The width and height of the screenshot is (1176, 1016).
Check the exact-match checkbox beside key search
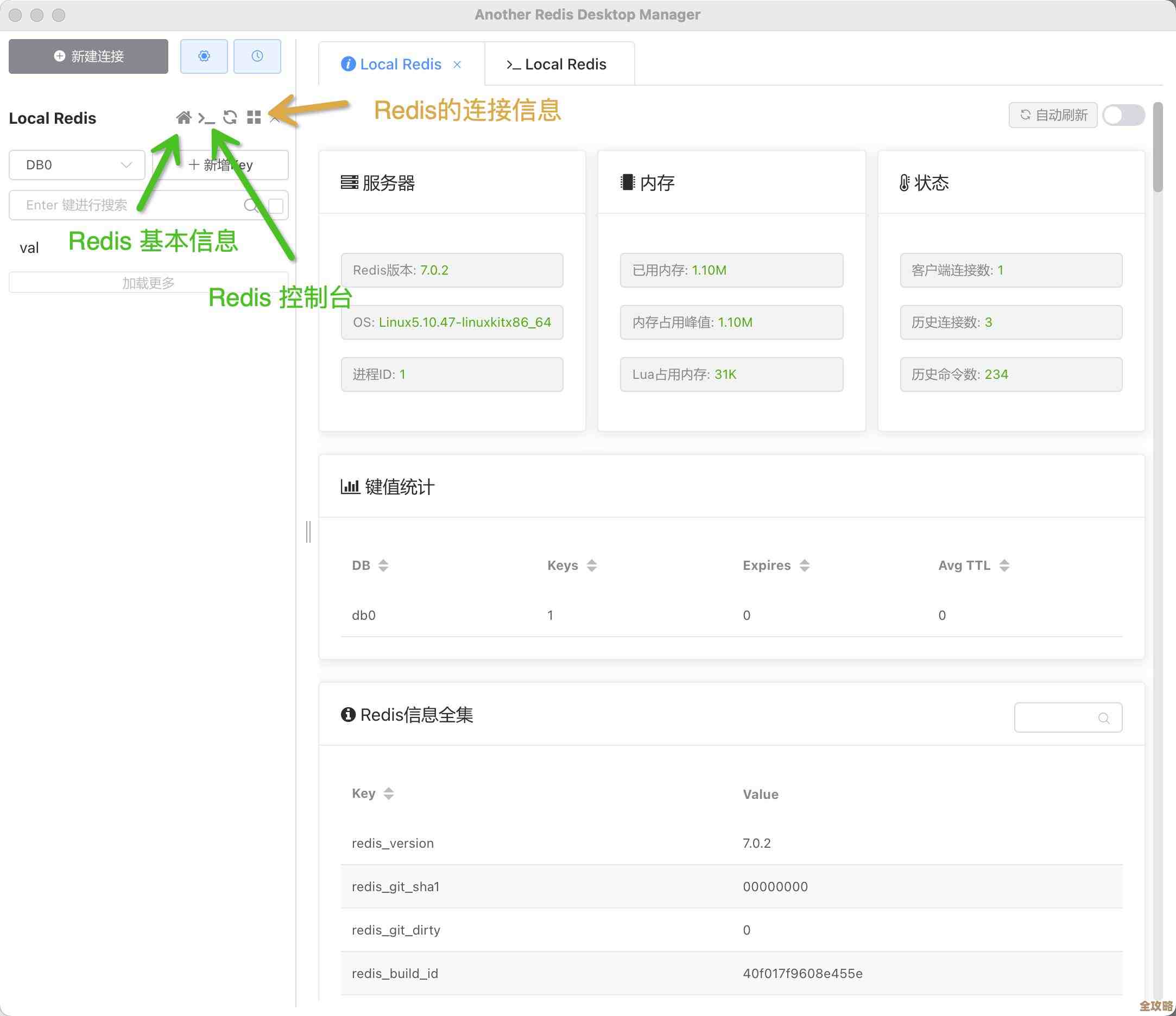point(276,205)
